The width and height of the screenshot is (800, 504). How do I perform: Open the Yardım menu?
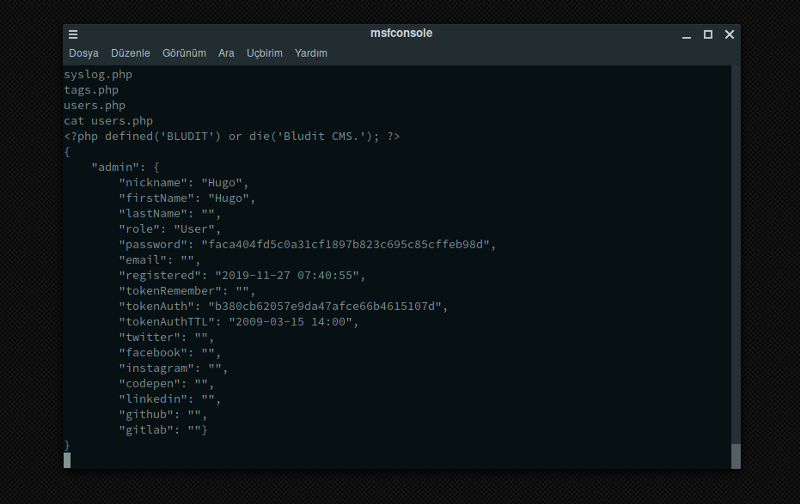(x=311, y=53)
